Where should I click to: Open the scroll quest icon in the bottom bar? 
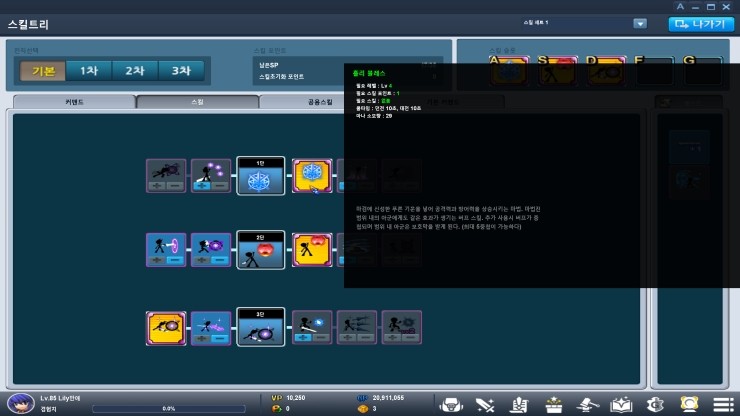coord(519,405)
